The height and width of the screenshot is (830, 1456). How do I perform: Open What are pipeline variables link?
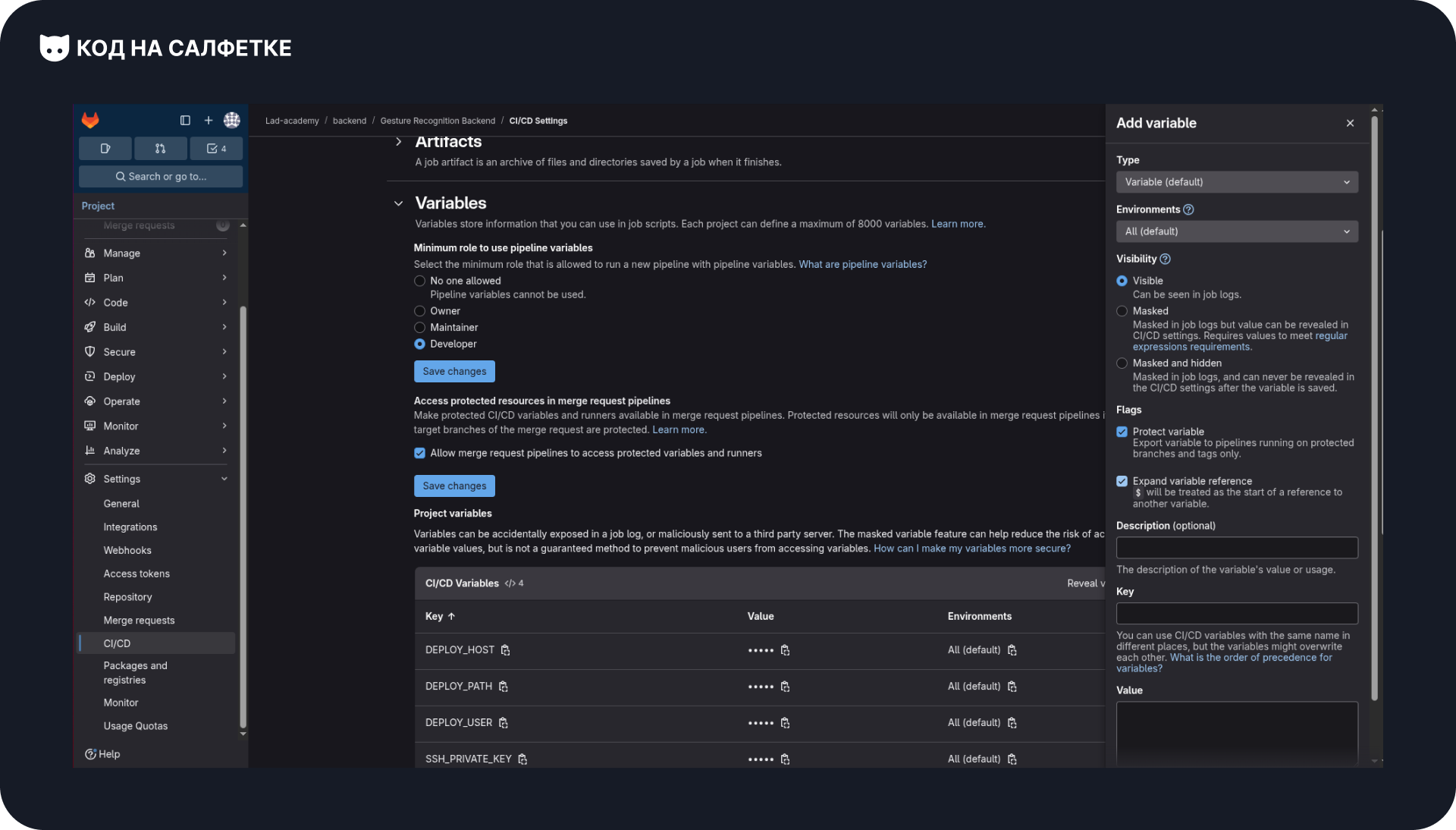pos(862,265)
